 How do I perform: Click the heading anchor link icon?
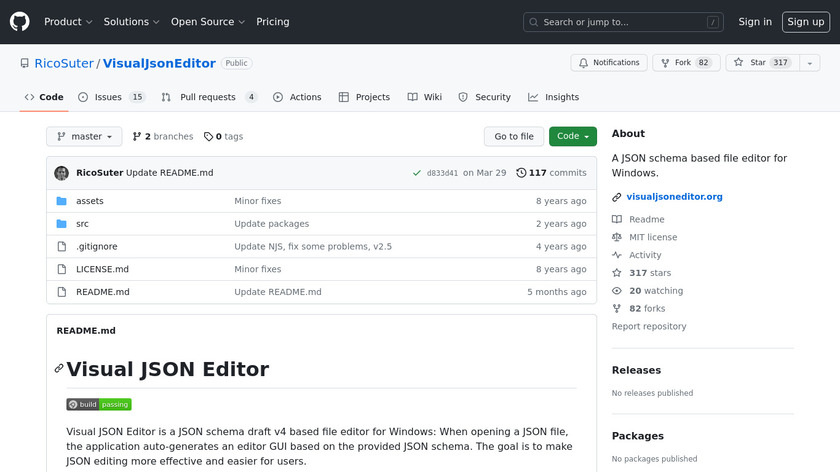pos(59,369)
